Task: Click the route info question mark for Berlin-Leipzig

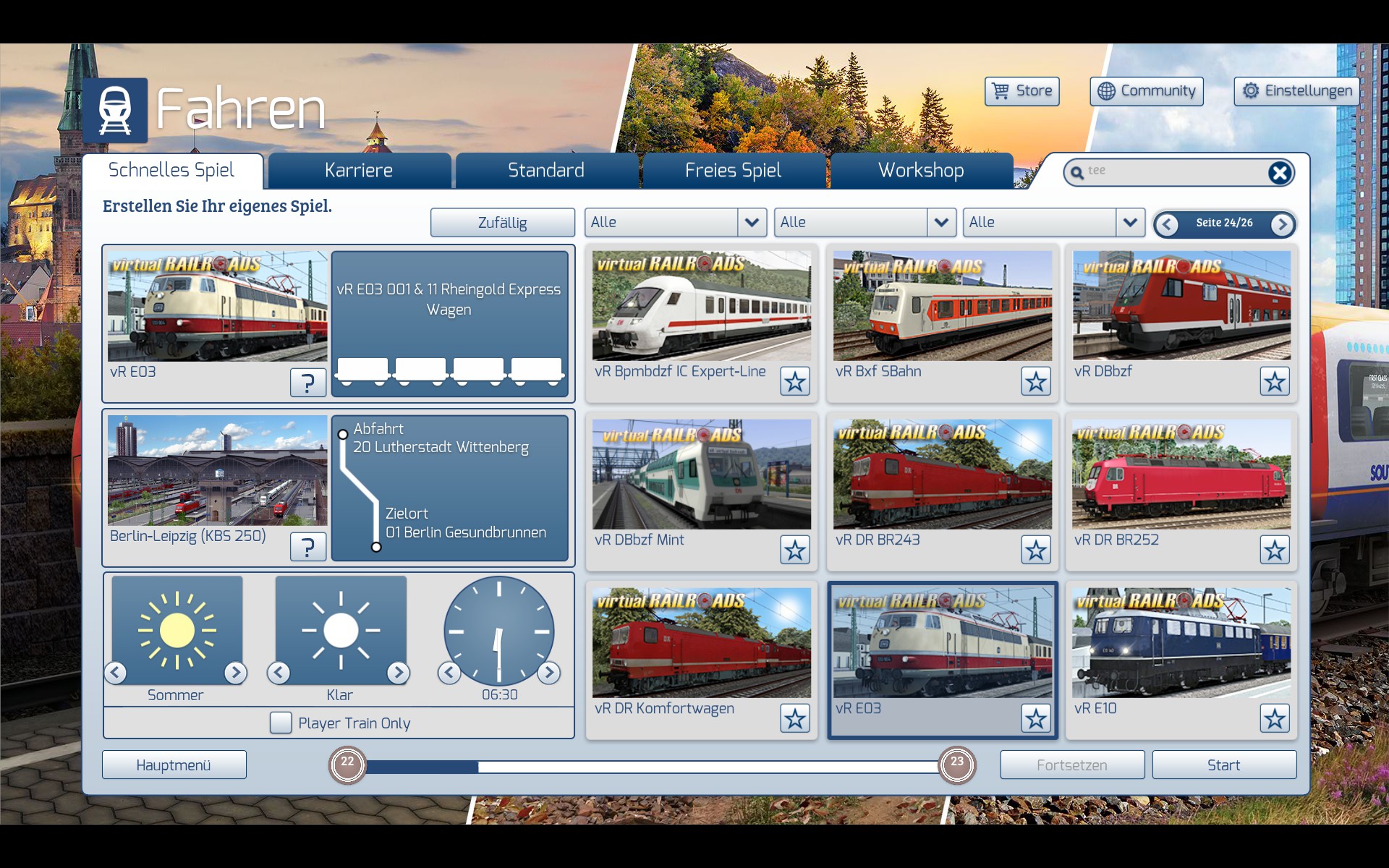Action: pos(307,546)
